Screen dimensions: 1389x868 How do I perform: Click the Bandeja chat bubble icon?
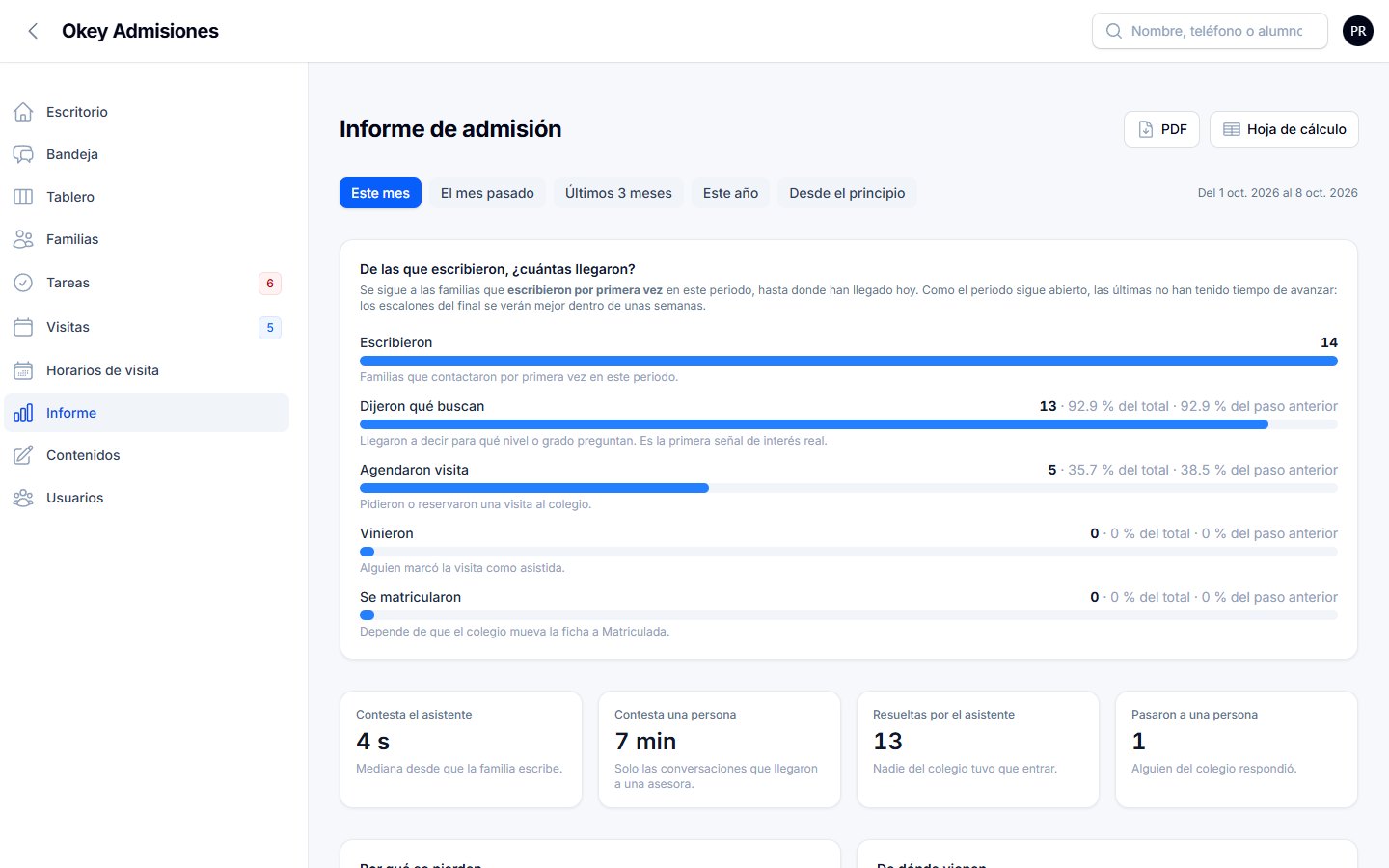(x=23, y=154)
